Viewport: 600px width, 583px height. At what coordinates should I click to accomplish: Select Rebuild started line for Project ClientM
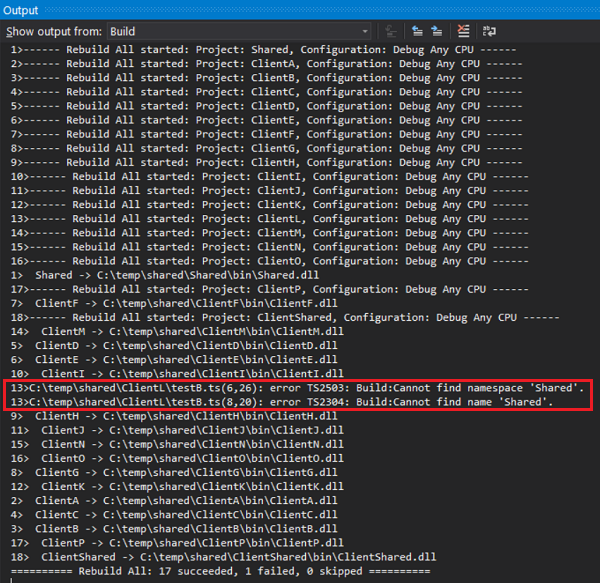[269, 233]
